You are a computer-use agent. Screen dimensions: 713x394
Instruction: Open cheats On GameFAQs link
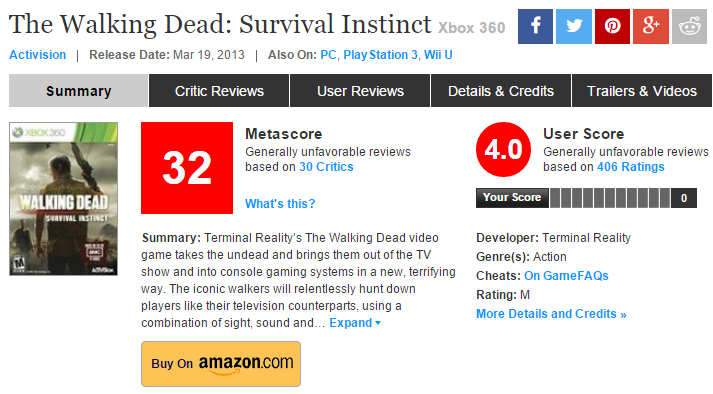[x=566, y=276]
